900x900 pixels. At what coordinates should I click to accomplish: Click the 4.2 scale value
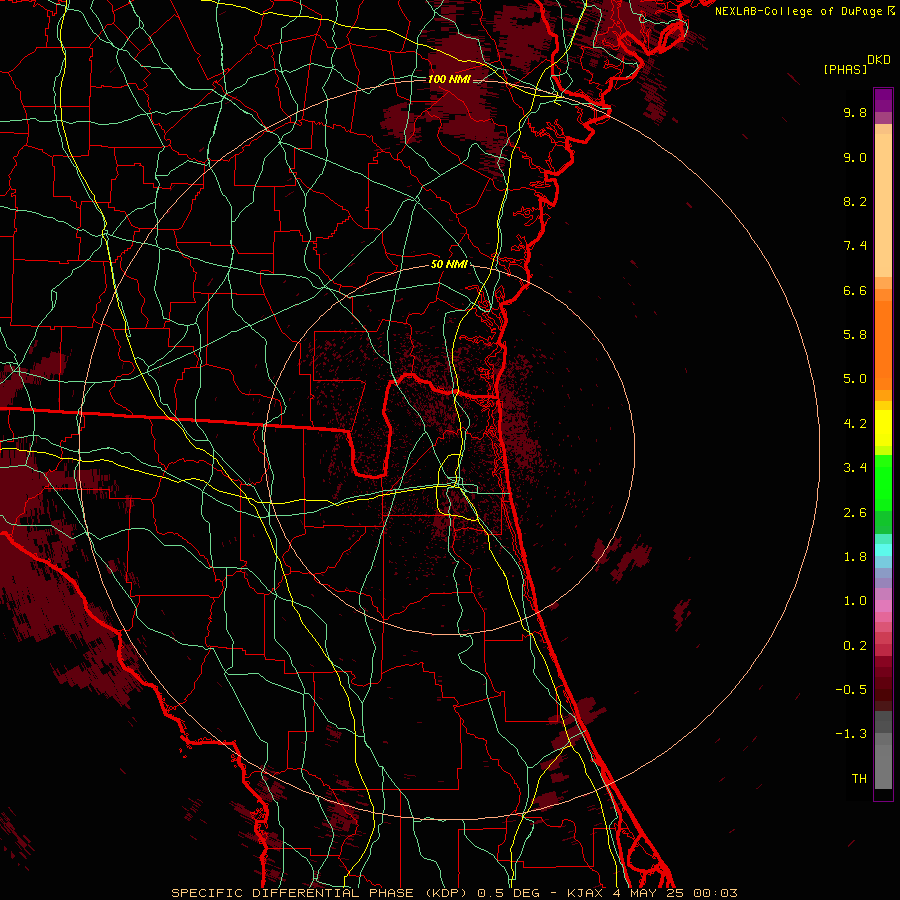[x=855, y=424]
